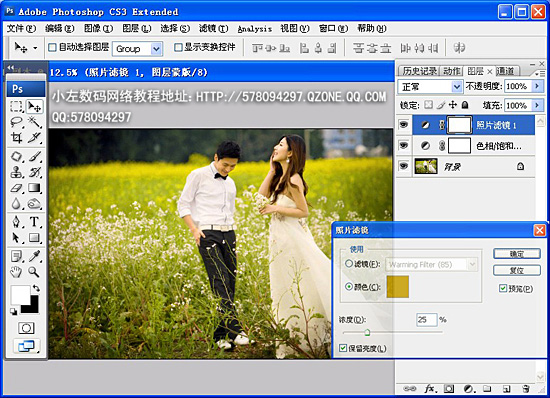Viewport: 550px width, 398px height.
Task: Enable 自动选择图层 checkbox
Action: click(52, 47)
